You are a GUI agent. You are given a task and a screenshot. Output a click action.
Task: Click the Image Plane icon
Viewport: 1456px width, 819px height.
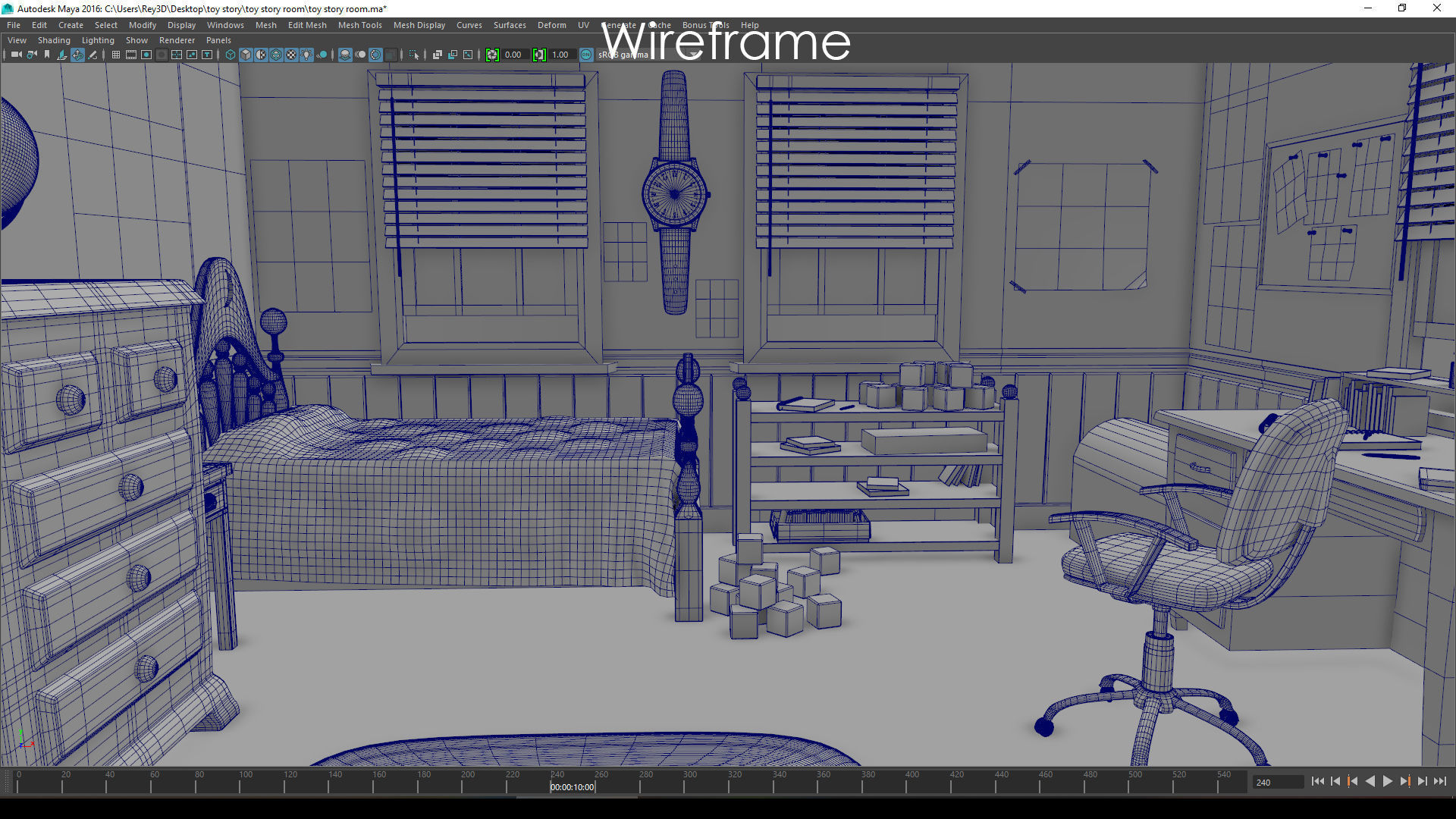click(62, 55)
